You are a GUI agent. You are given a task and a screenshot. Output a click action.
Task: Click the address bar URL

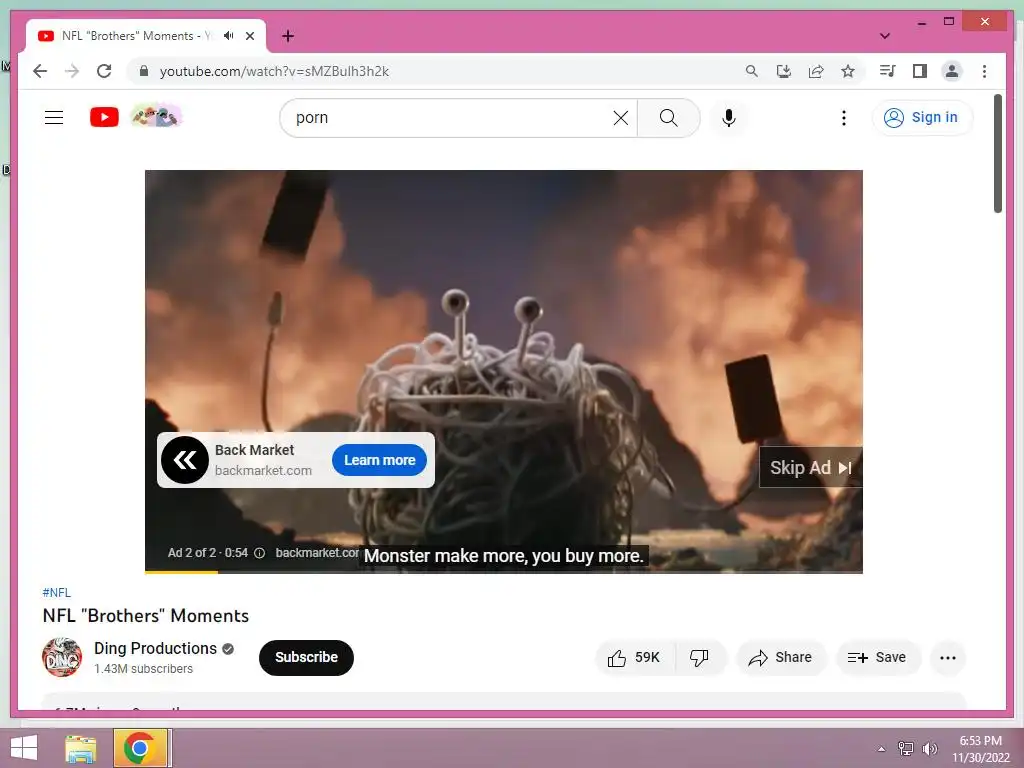274,71
